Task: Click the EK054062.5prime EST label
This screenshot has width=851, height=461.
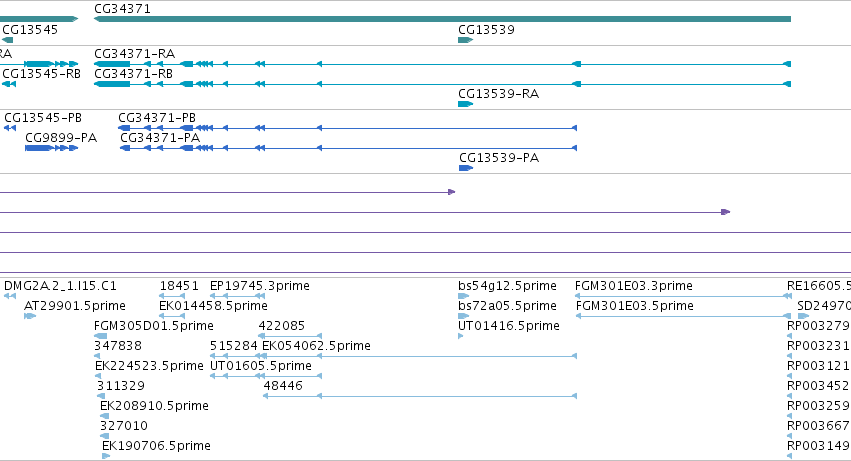Action: (316, 346)
